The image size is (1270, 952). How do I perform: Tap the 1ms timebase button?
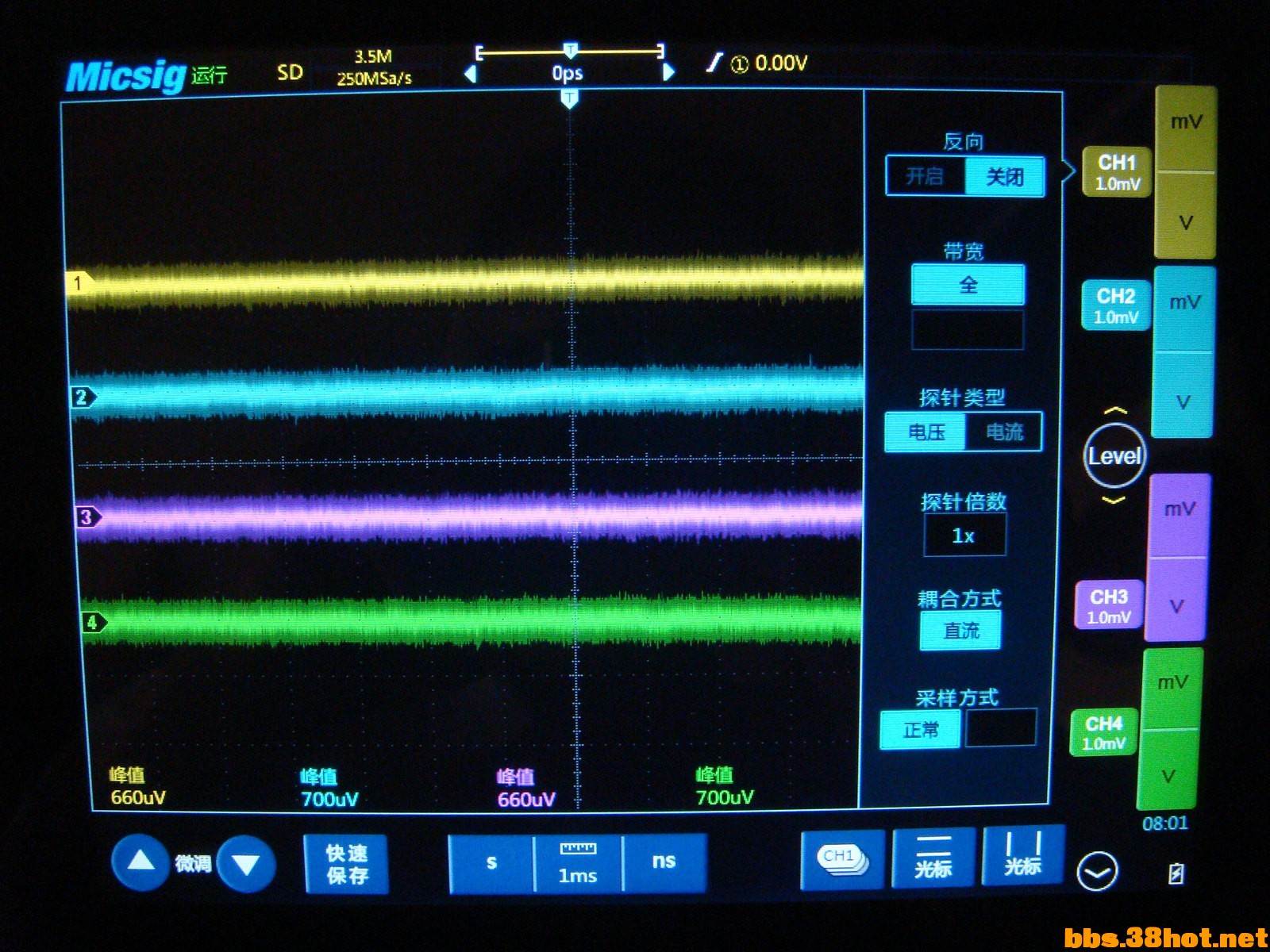(578, 863)
